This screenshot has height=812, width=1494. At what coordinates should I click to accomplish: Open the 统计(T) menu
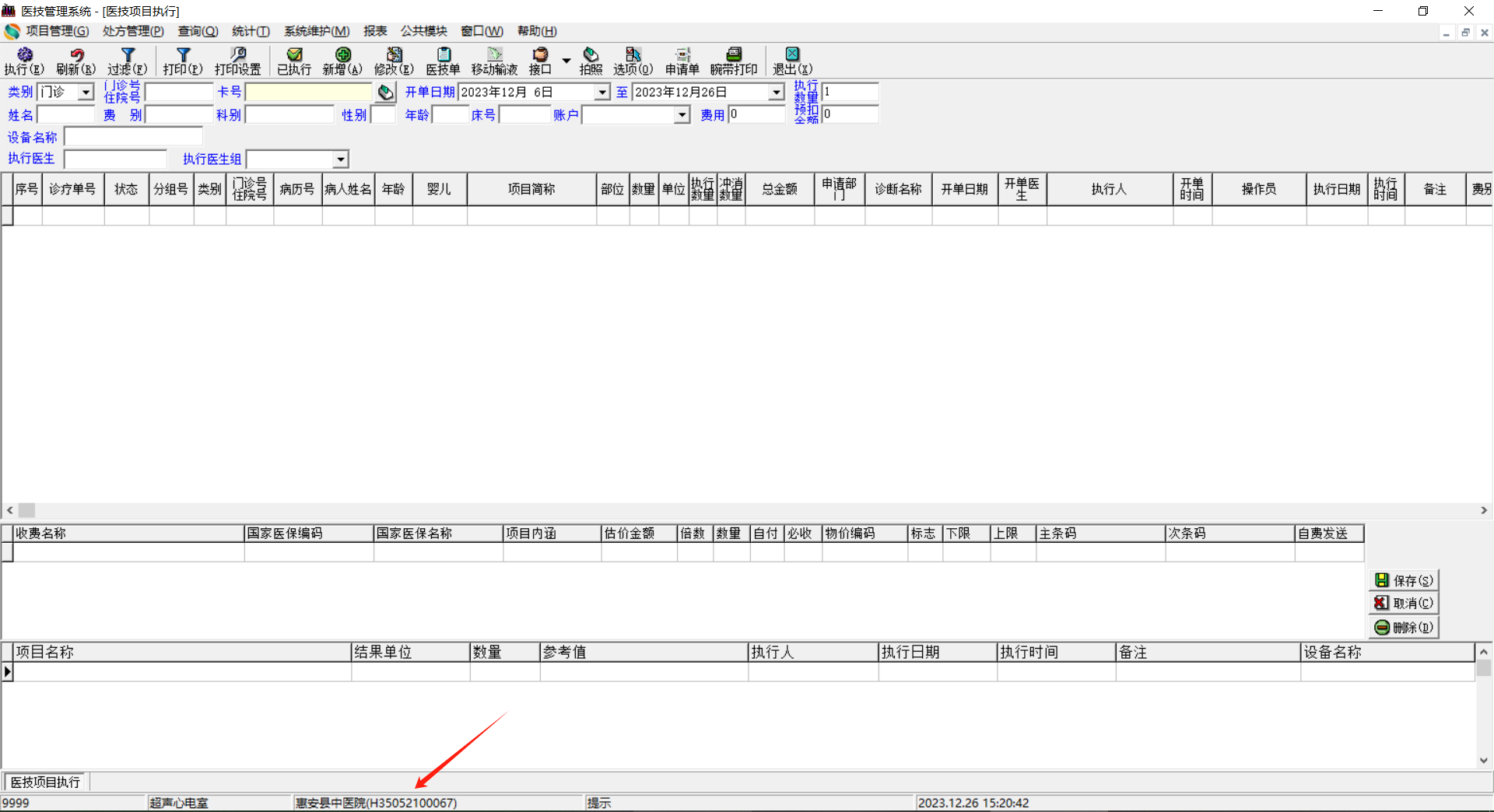click(251, 31)
